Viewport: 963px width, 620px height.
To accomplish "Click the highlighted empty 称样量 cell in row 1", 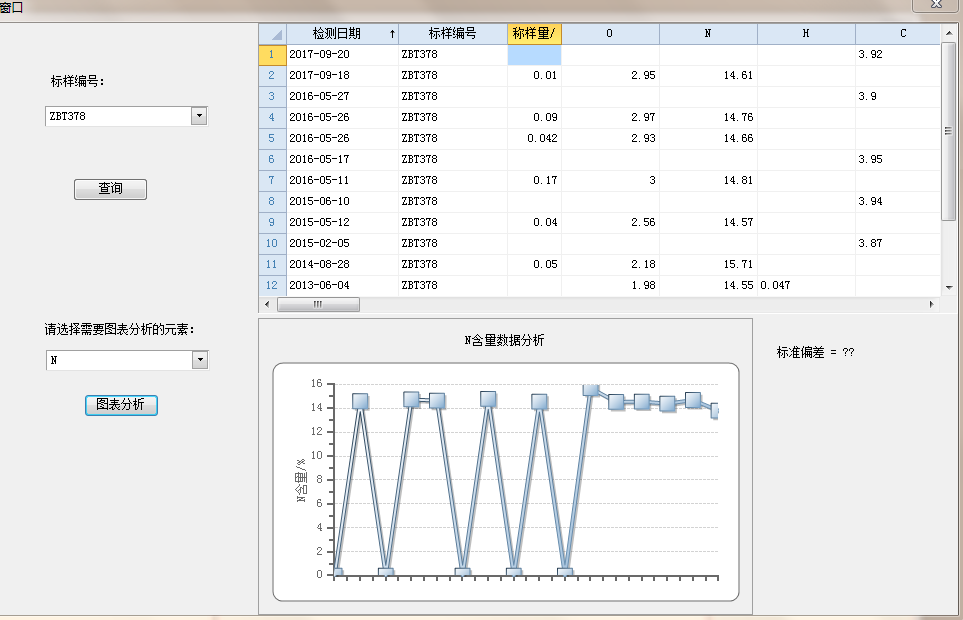I will coord(534,55).
